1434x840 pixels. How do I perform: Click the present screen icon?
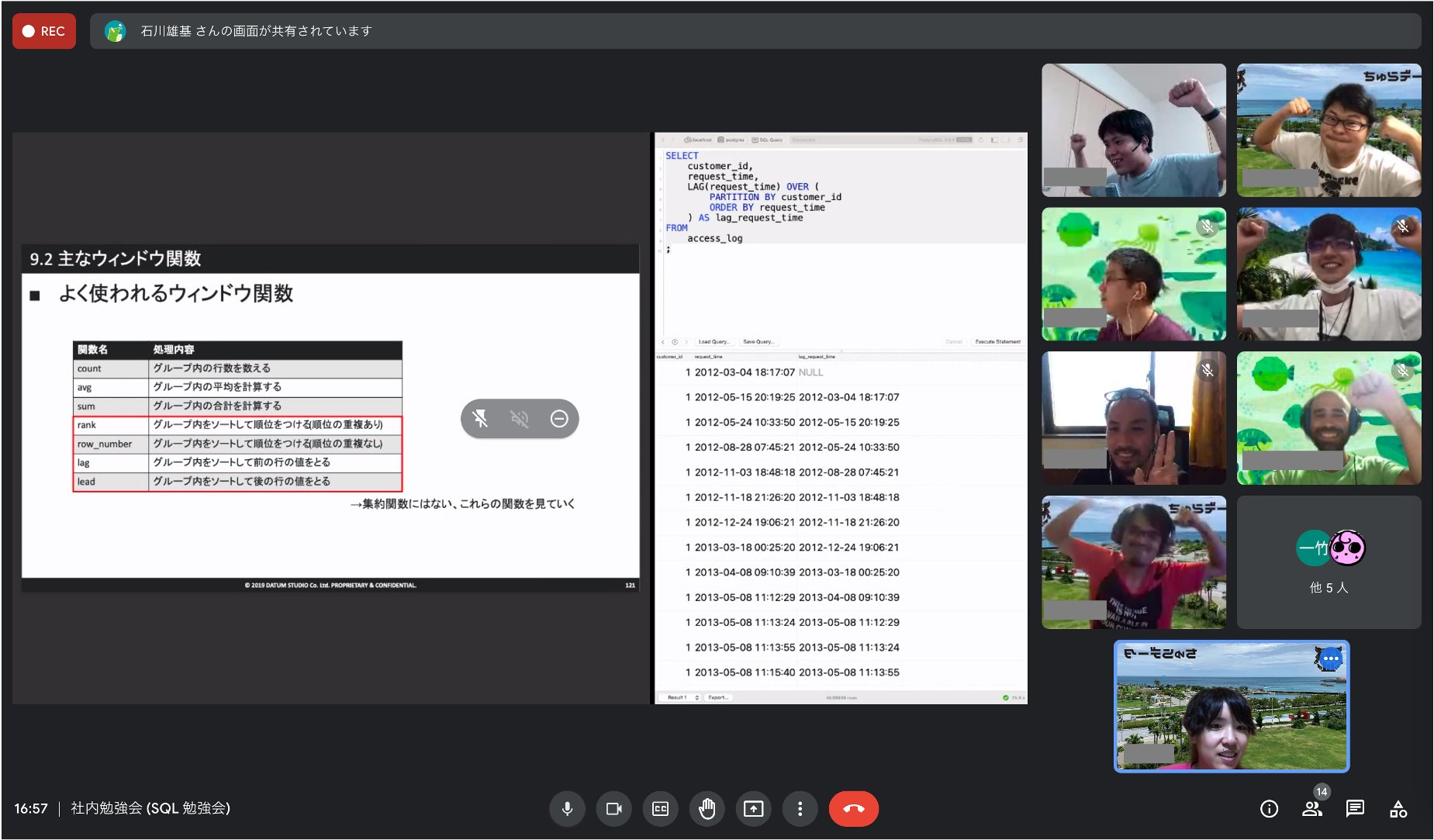click(753, 809)
